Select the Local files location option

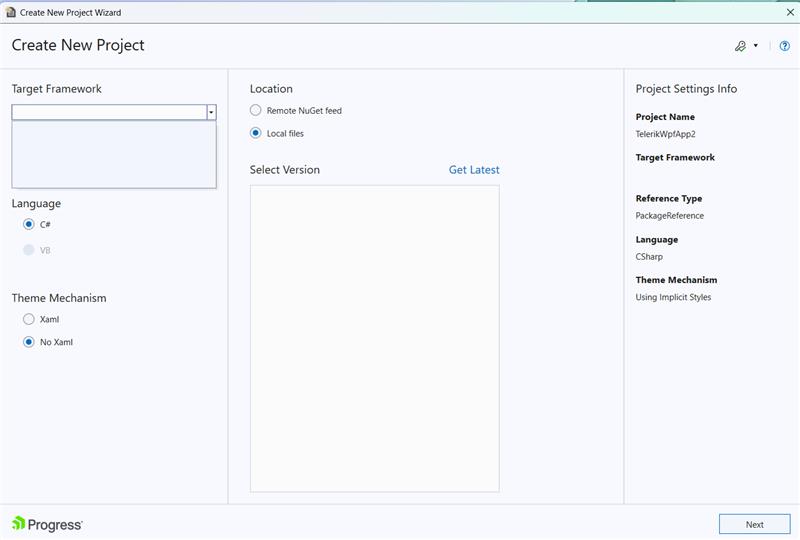click(256, 133)
